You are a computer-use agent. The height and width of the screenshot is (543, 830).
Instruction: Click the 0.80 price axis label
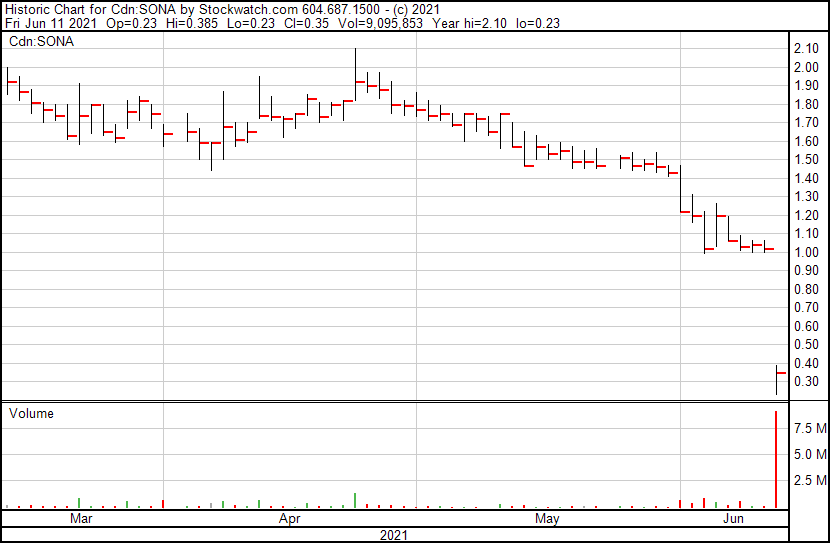[806, 289]
